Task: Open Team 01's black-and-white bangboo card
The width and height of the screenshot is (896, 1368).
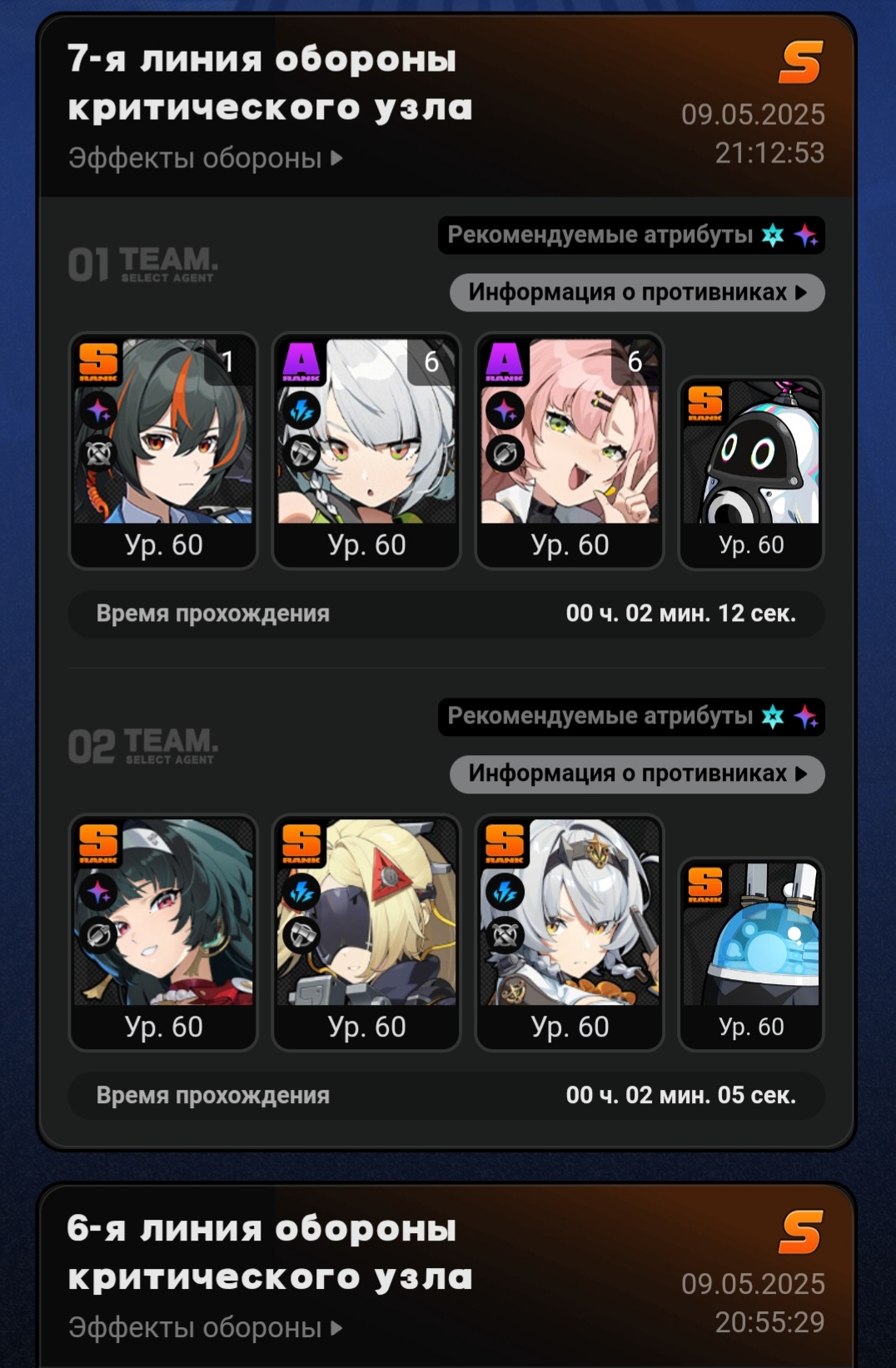Action: coord(751,473)
